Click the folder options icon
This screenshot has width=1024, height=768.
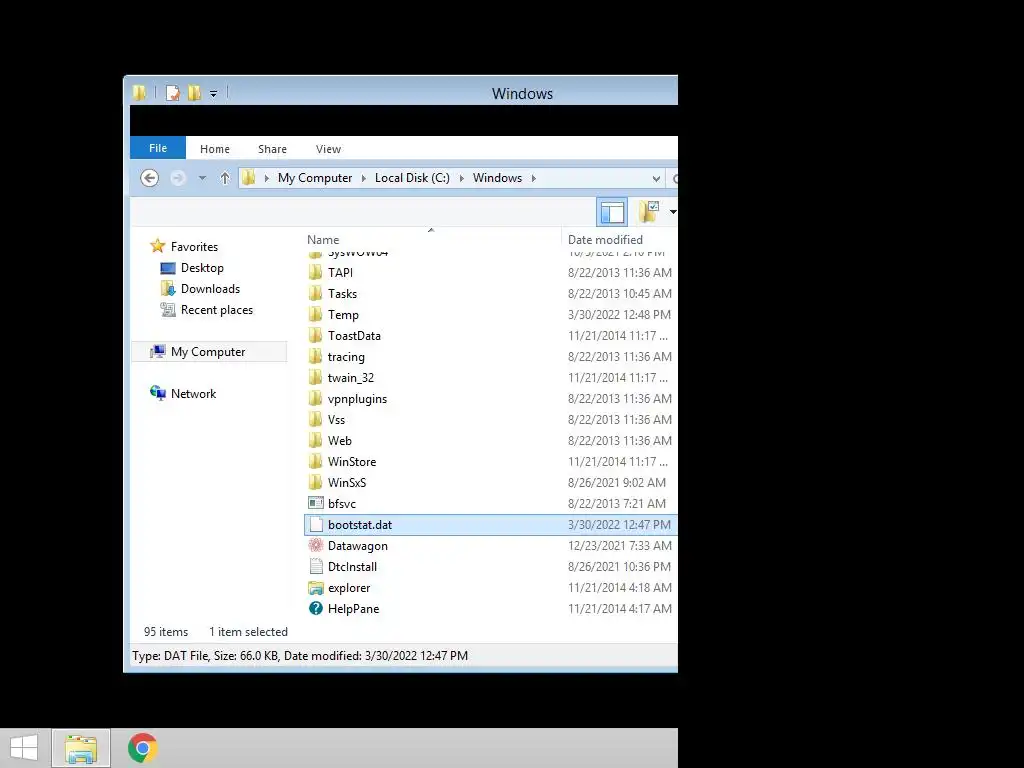click(649, 211)
